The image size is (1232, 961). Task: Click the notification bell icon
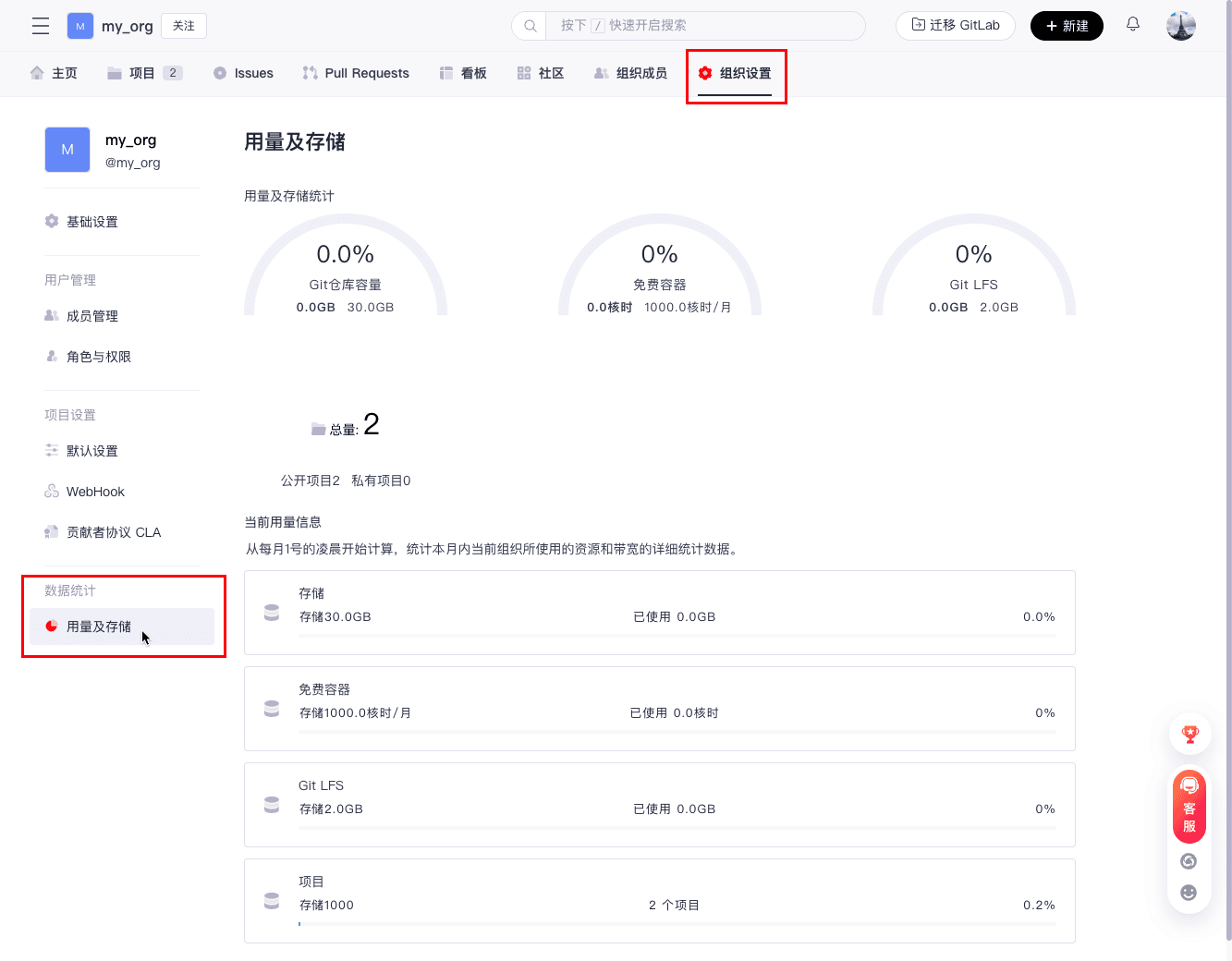click(1132, 25)
